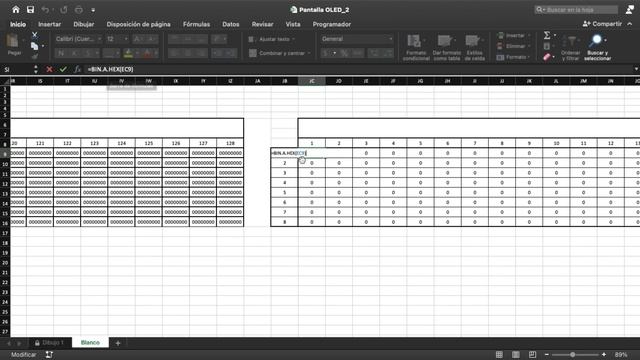Toggle underline S formatting
Viewport: 640px width, 360px height.
(x=87, y=53)
